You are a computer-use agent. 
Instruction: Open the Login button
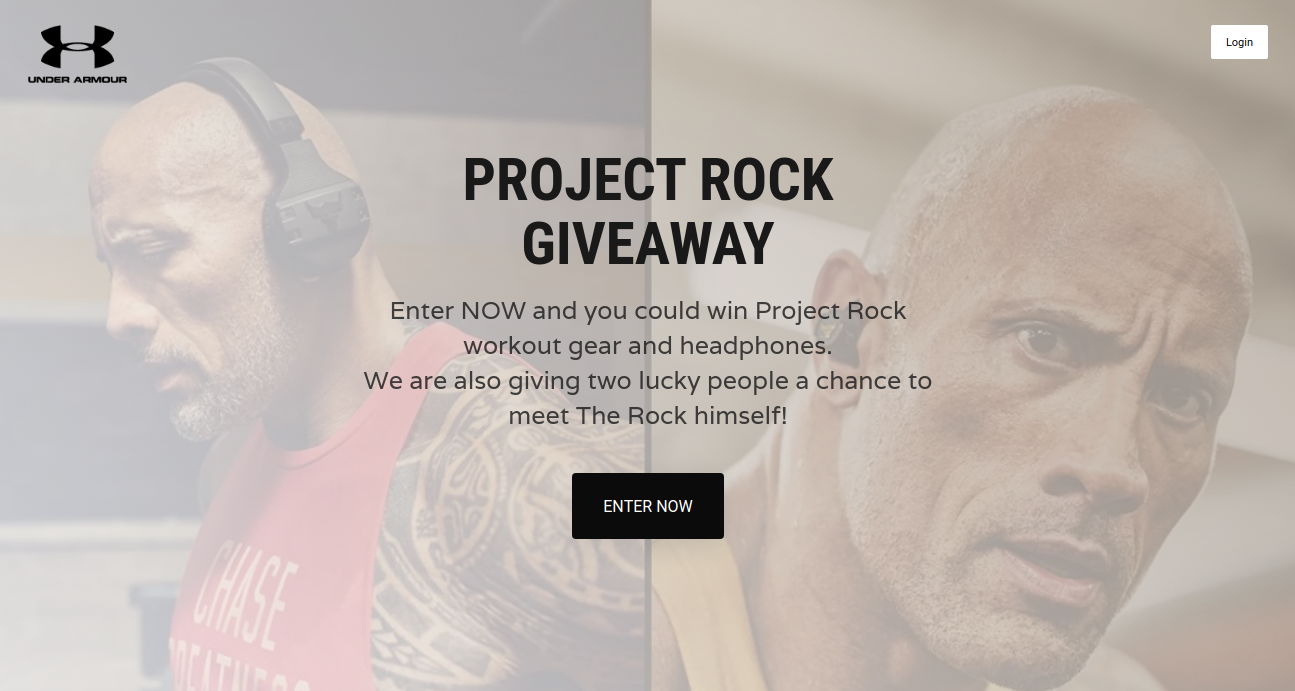click(x=1239, y=42)
